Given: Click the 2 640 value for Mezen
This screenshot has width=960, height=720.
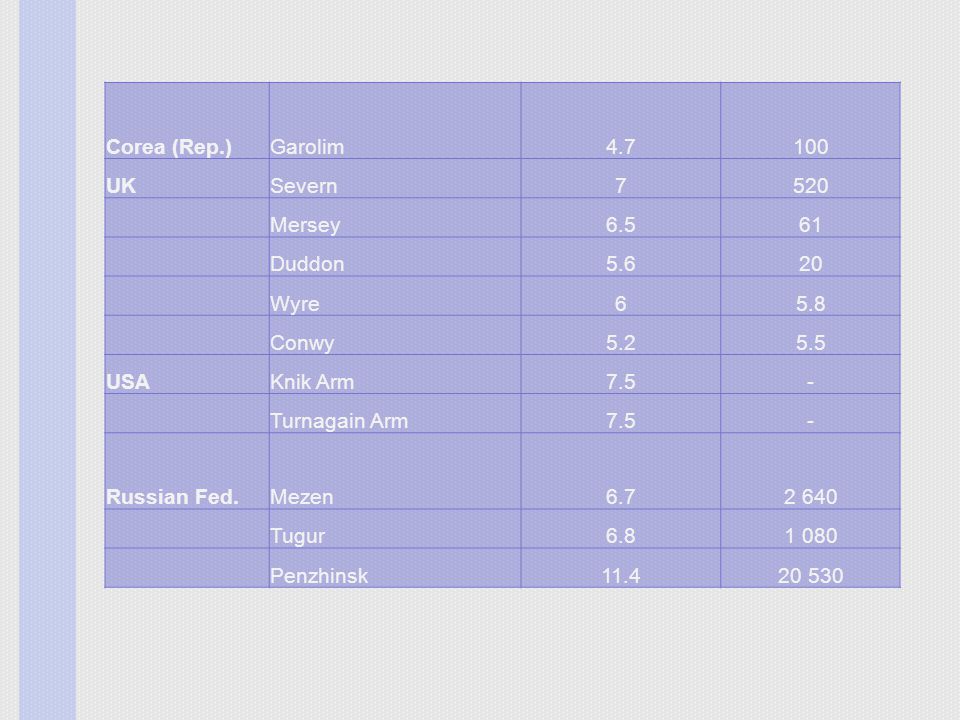Looking at the screenshot, I should tap(810, 497).
